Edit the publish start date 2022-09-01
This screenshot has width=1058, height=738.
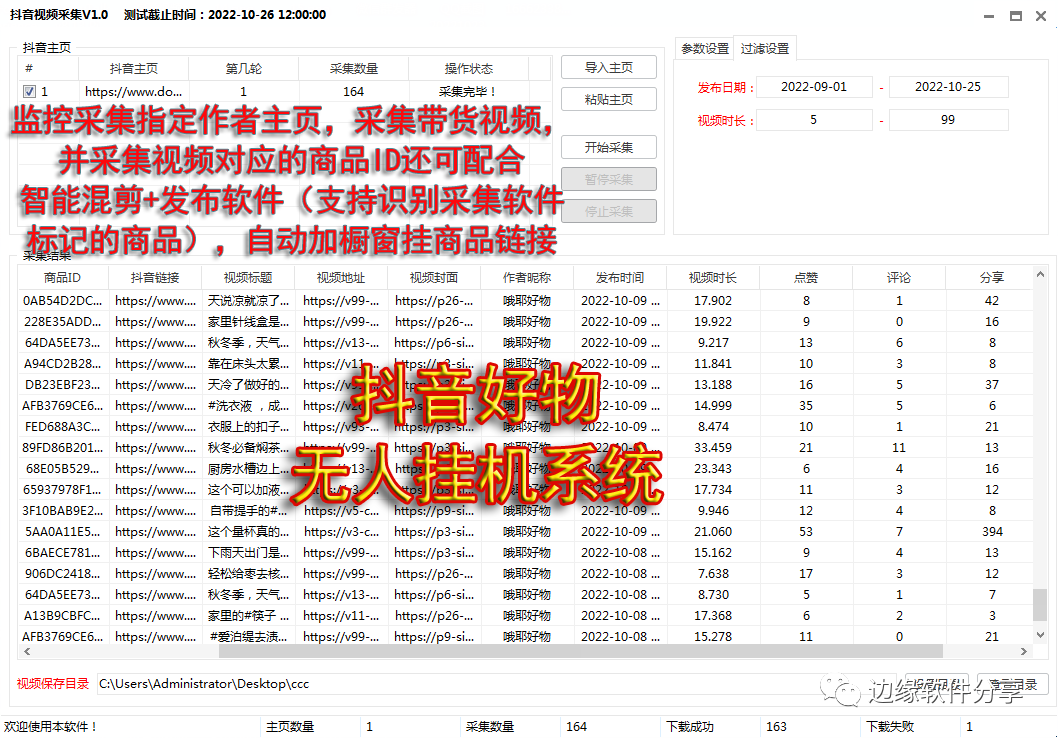(x=814, y=86)
